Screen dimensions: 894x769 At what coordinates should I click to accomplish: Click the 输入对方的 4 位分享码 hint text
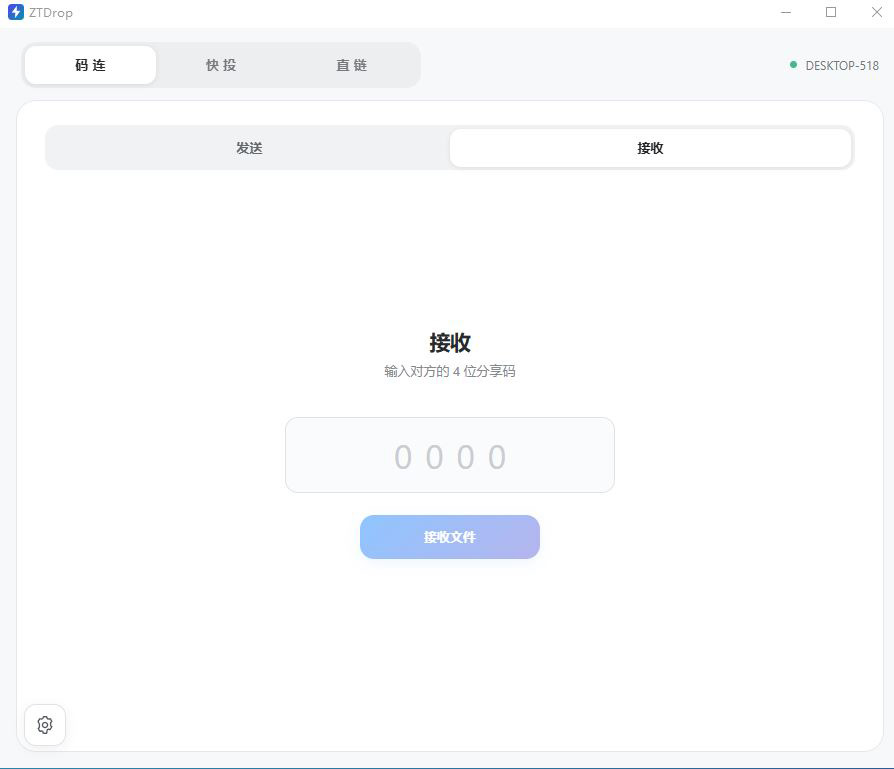(450, 372)
